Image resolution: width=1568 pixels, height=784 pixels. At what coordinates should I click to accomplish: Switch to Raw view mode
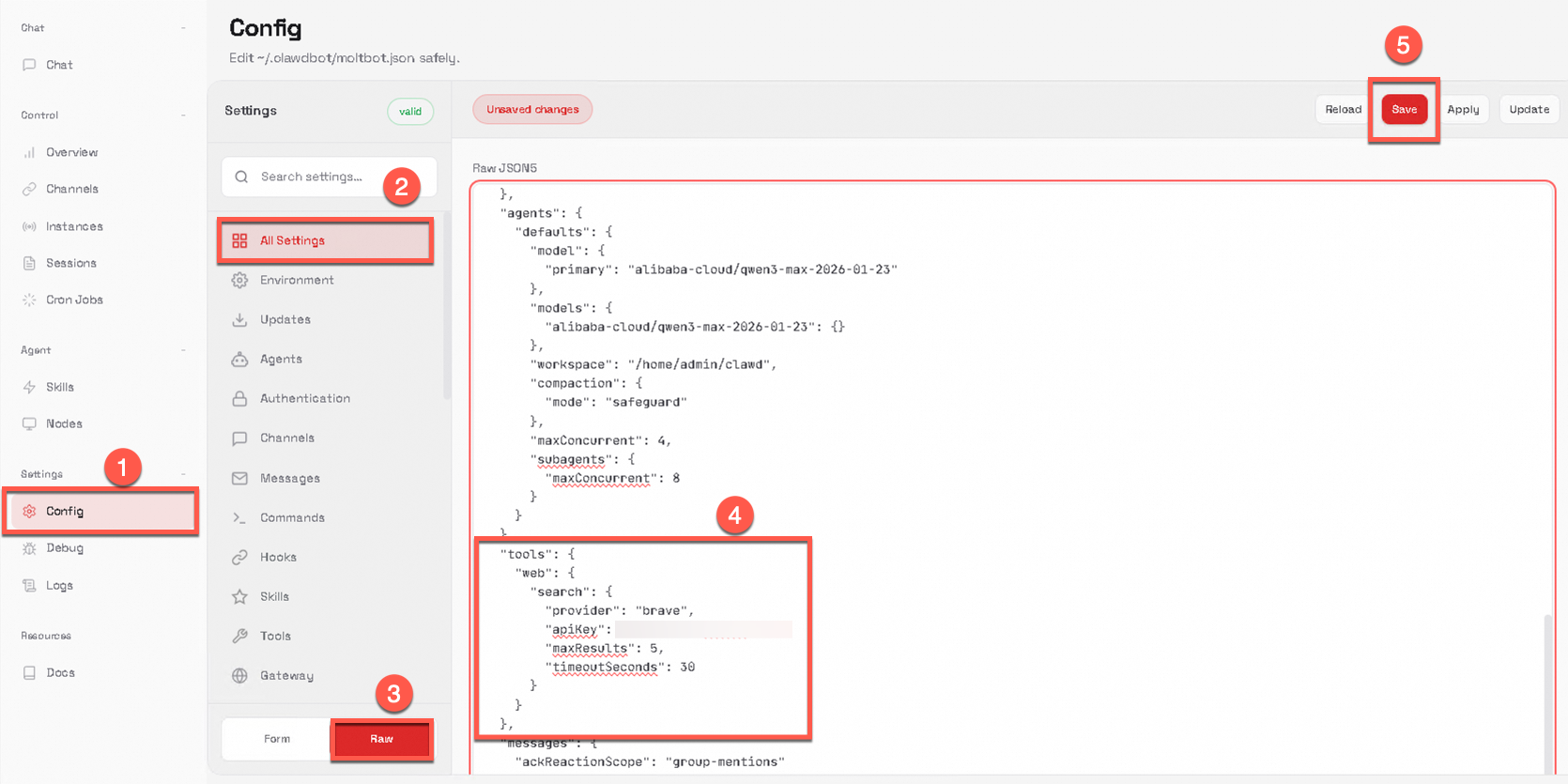point(381,739)
